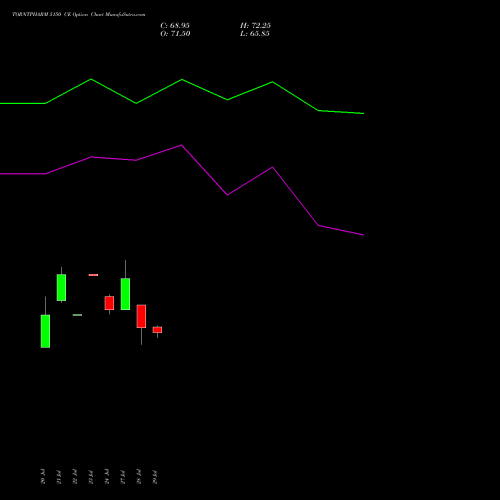Click the tall green candle above 20 Jul

45,331
